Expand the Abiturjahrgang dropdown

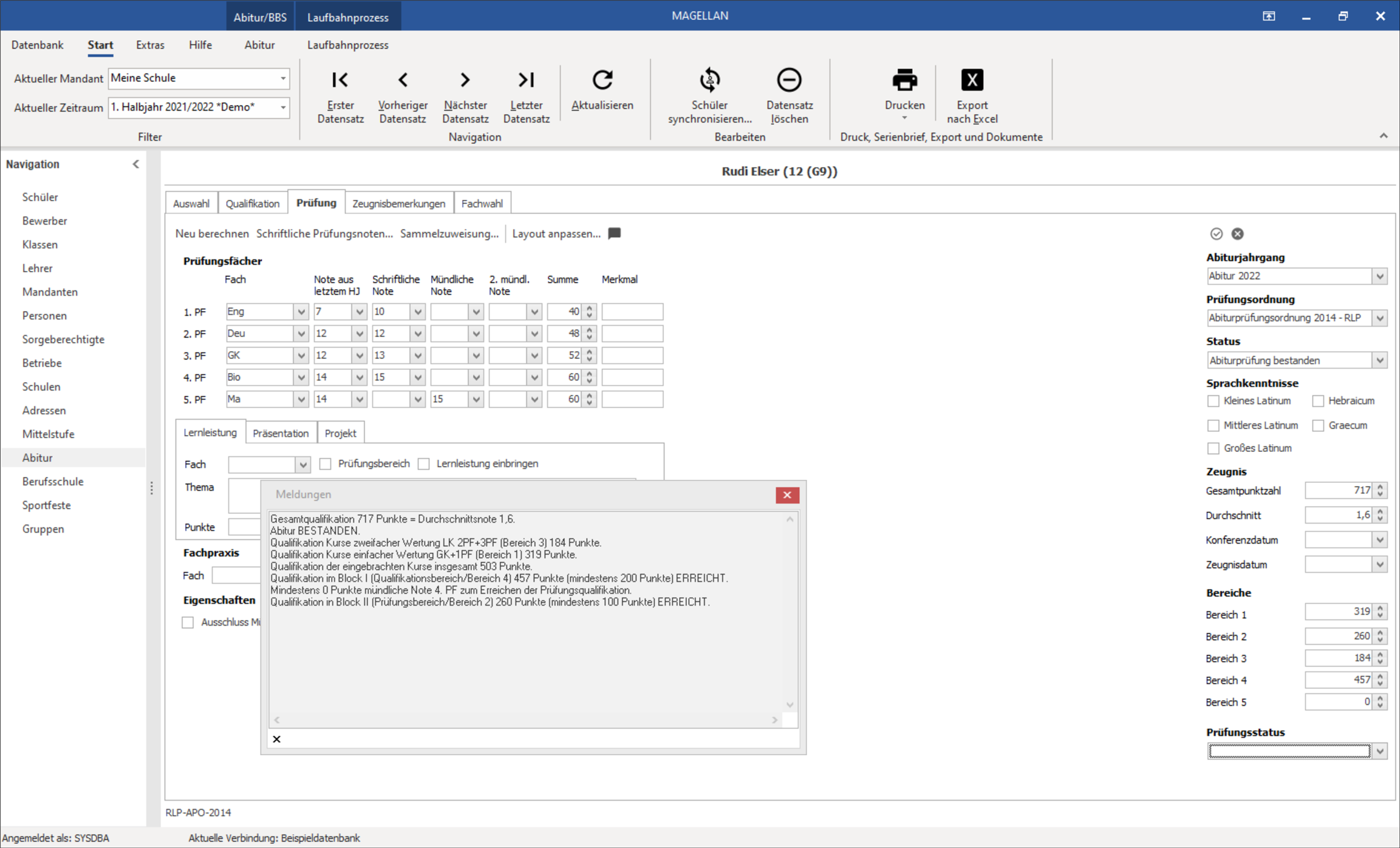pyautogui.click(x=1379, y=276)
